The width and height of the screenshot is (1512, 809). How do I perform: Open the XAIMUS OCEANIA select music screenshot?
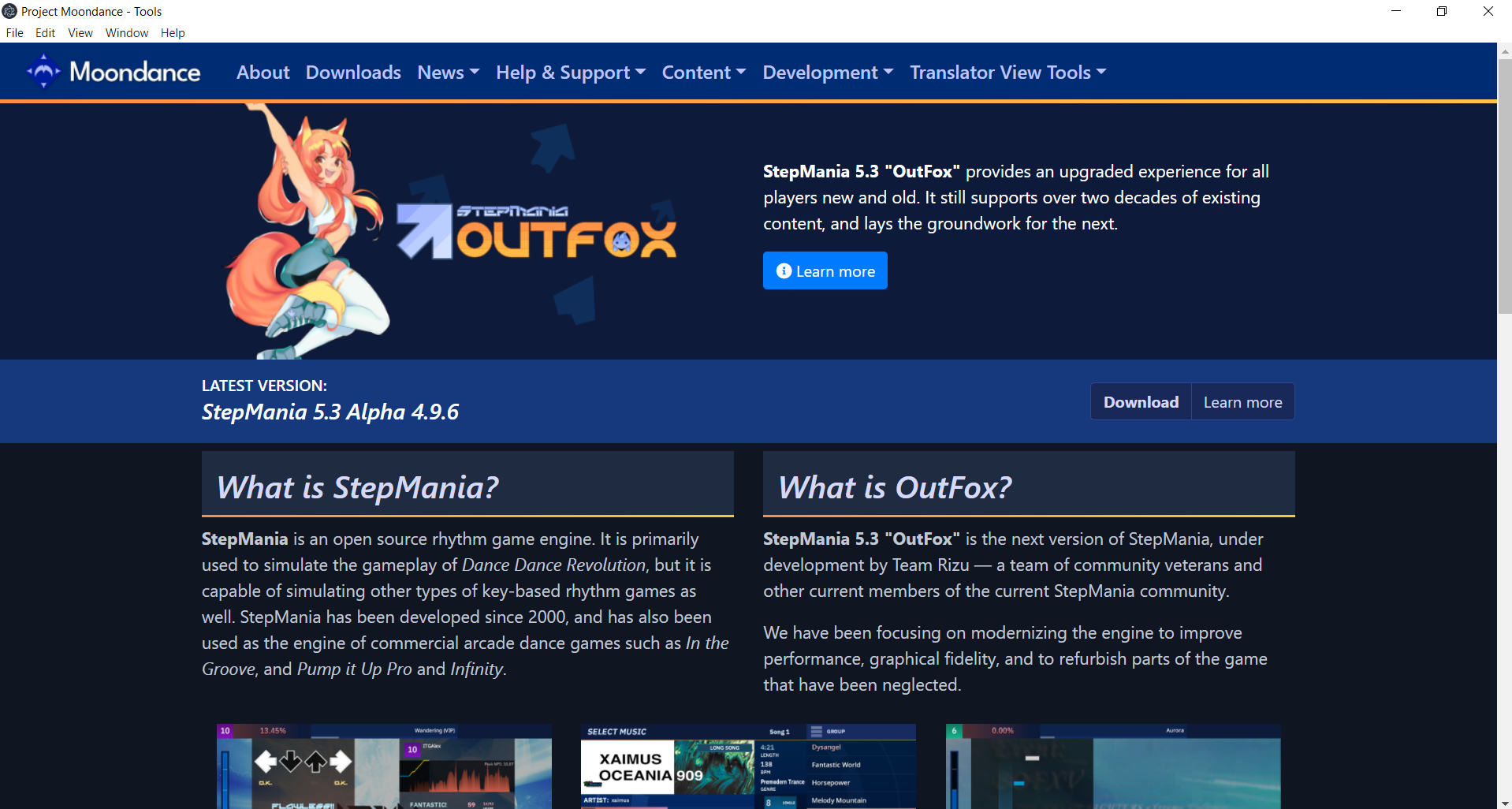747,766
